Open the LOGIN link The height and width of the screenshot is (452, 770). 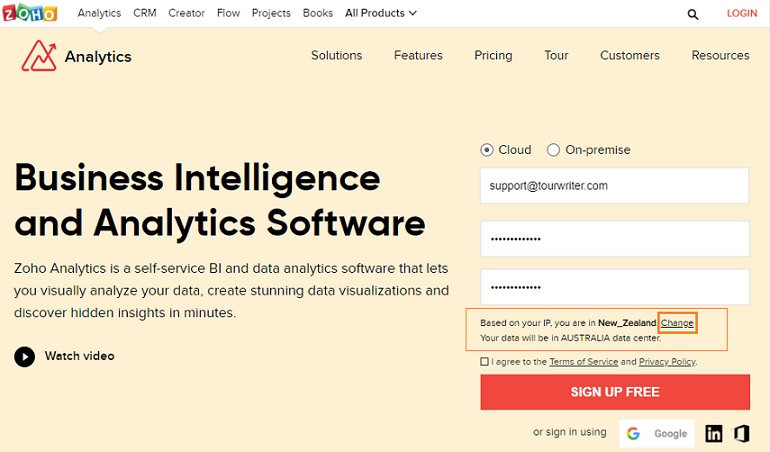coord(742,13)
